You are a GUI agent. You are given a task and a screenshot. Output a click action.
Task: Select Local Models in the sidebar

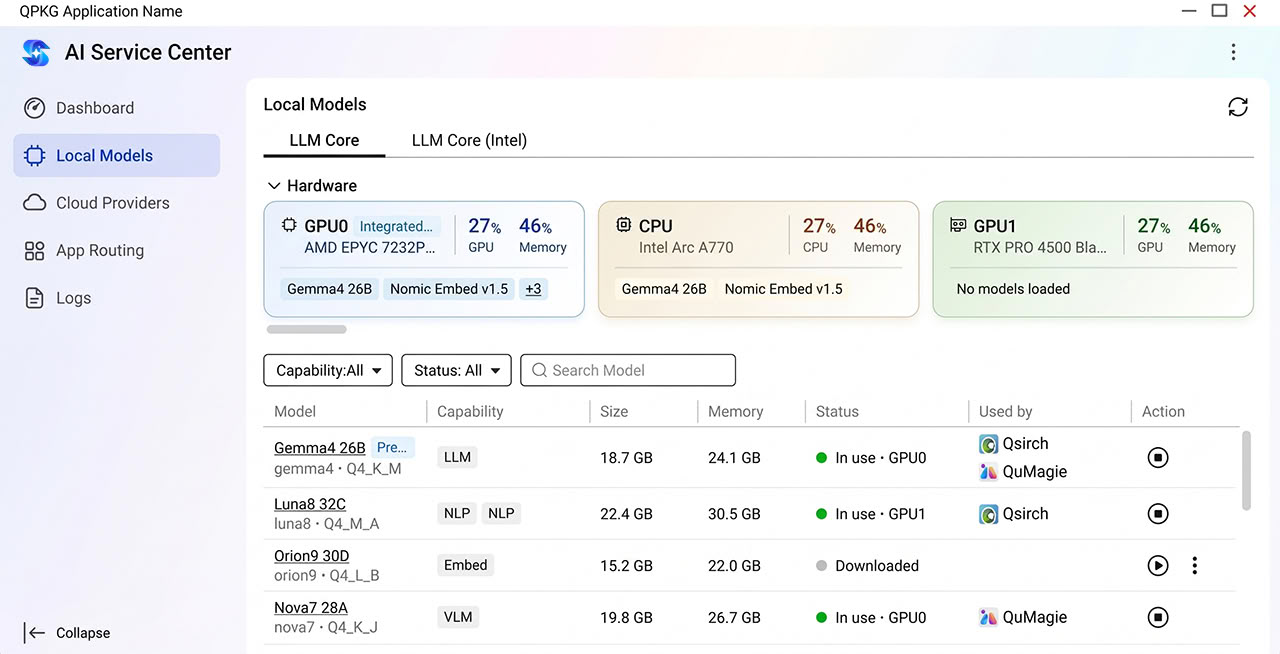(x=116, y=155)
